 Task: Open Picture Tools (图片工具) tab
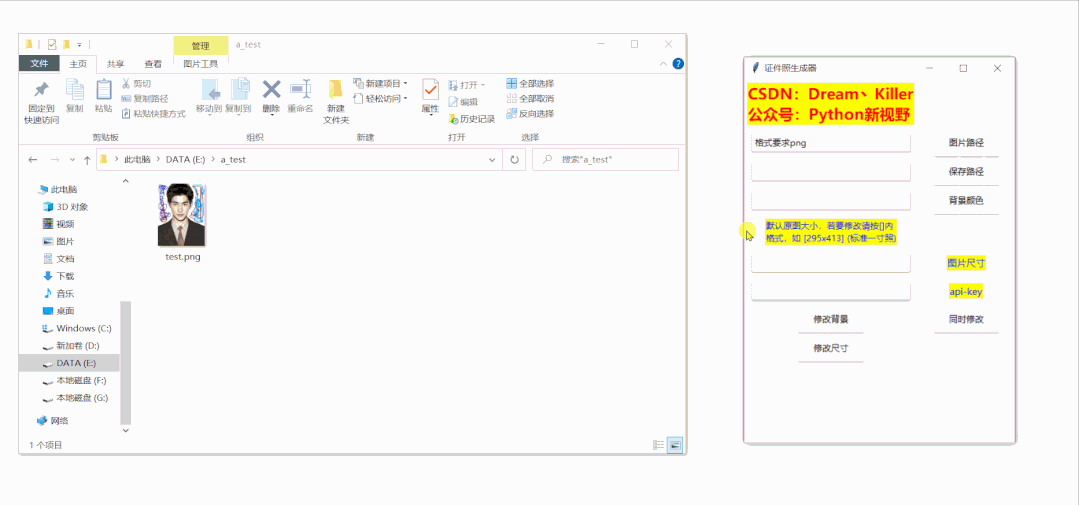(201, 64)
